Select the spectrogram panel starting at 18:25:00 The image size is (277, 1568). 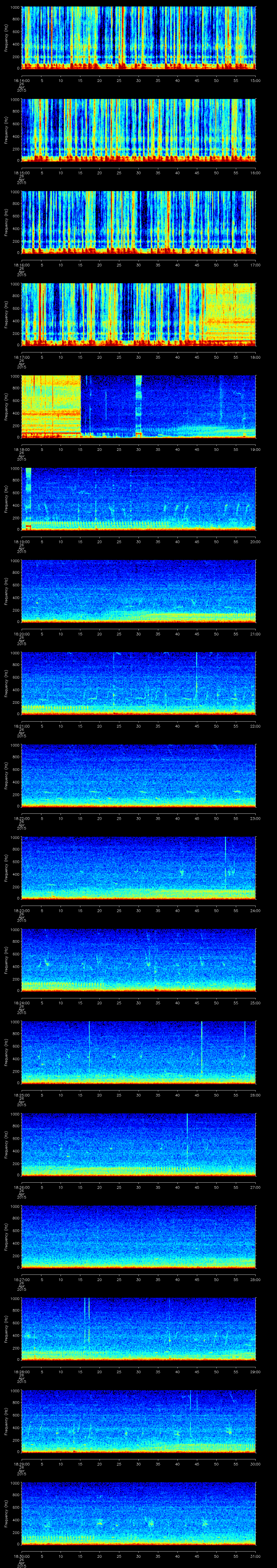click(x=139, y=1052)
